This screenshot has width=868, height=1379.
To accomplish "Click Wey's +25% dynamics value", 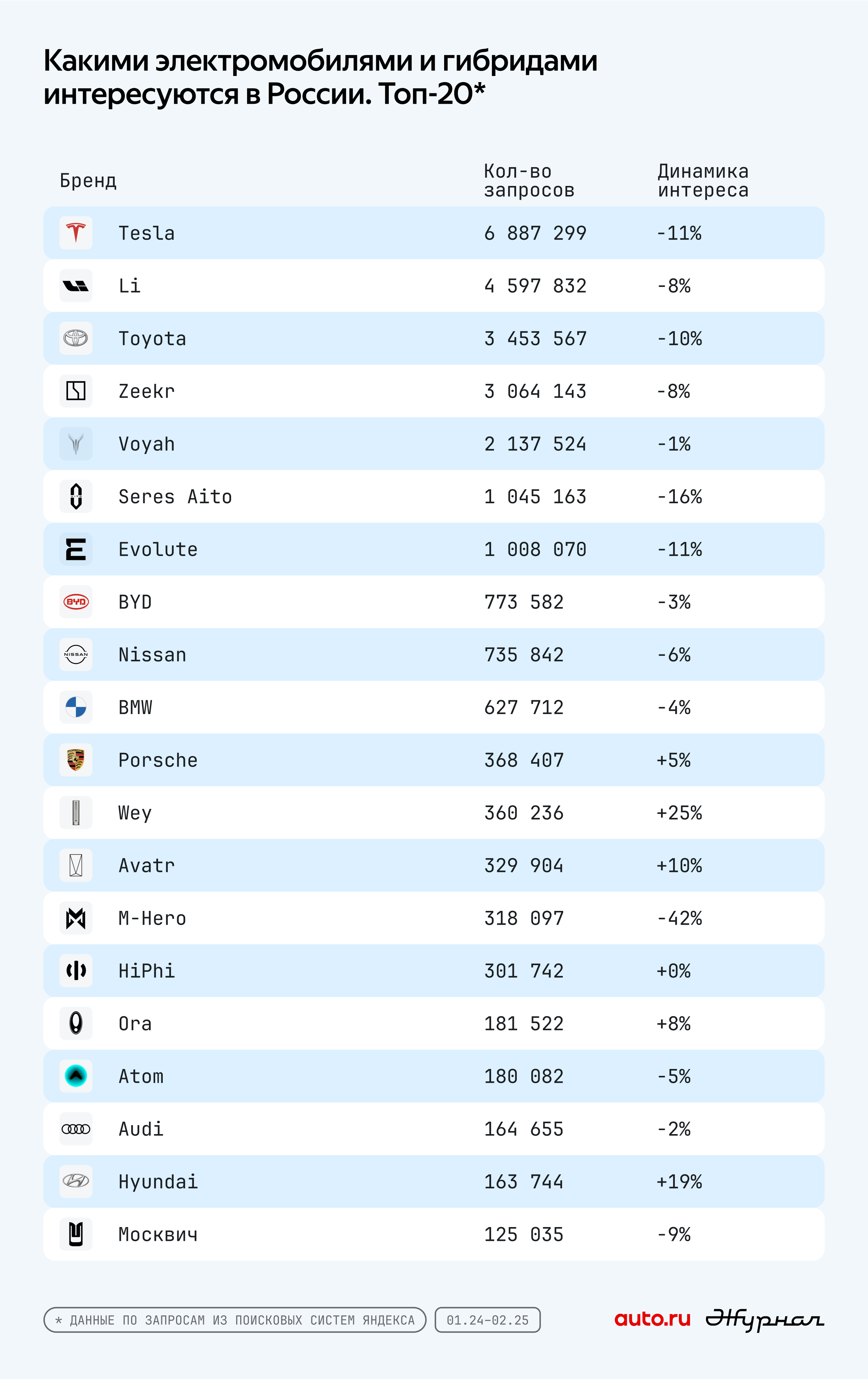I will pyautogui.click(x=679, y=812).
